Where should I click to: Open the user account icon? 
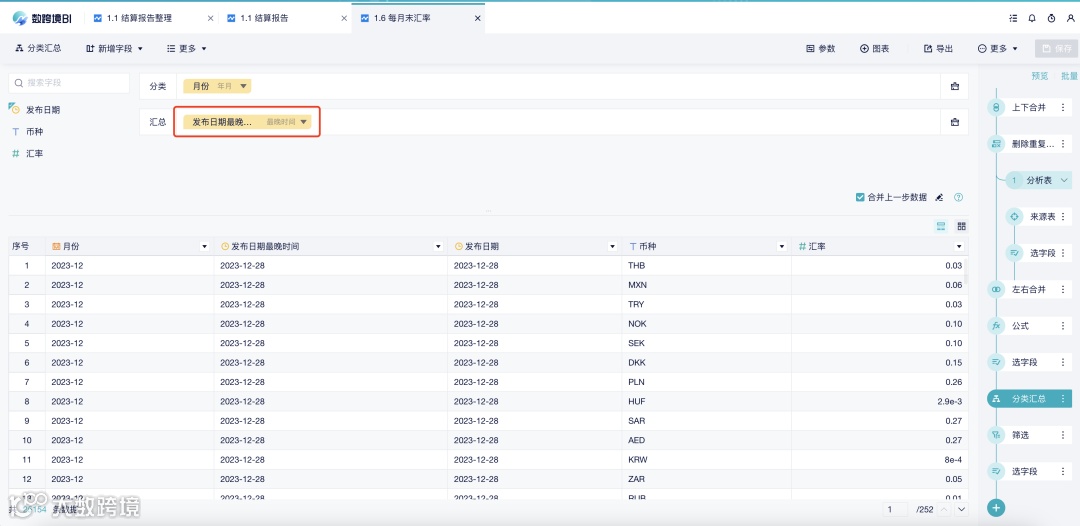(x=1070, y=19)
